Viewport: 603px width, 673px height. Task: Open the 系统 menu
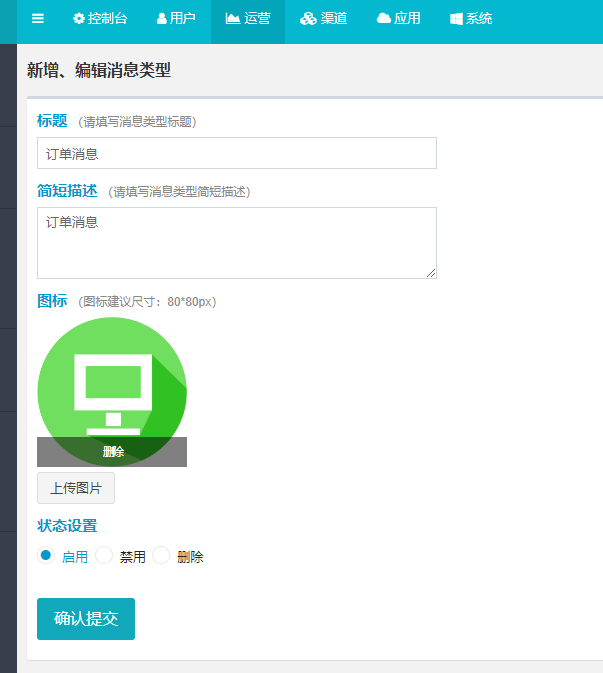coord(471,18)
